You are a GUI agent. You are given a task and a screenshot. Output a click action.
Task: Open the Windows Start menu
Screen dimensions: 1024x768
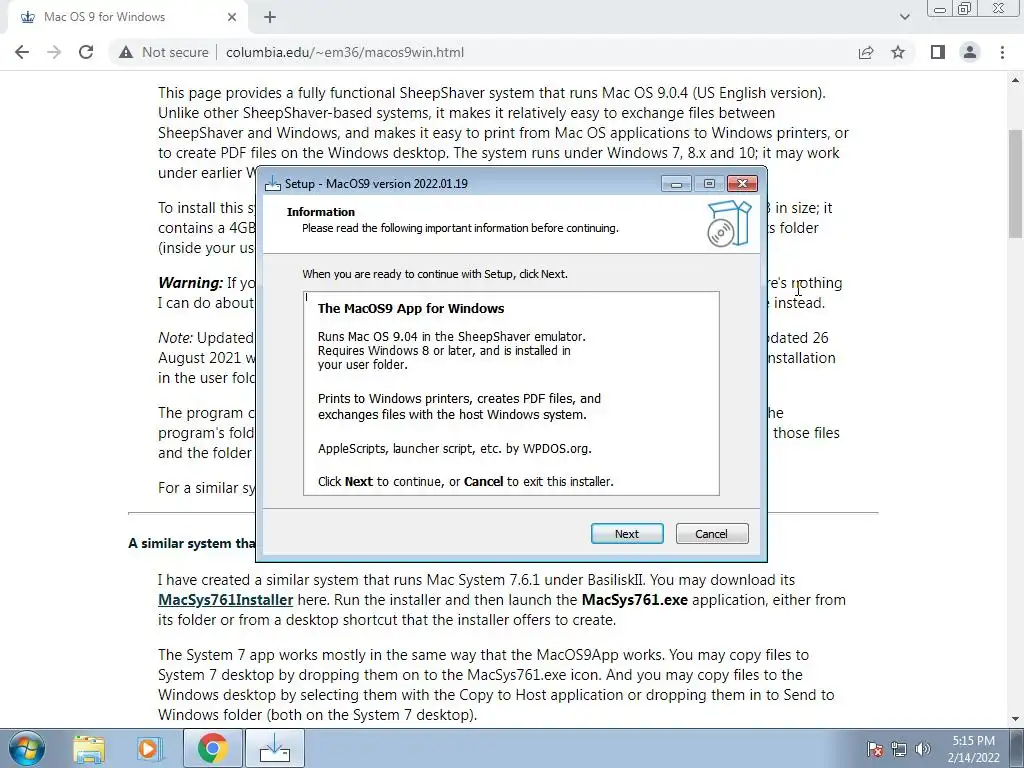tap(26, 748)
